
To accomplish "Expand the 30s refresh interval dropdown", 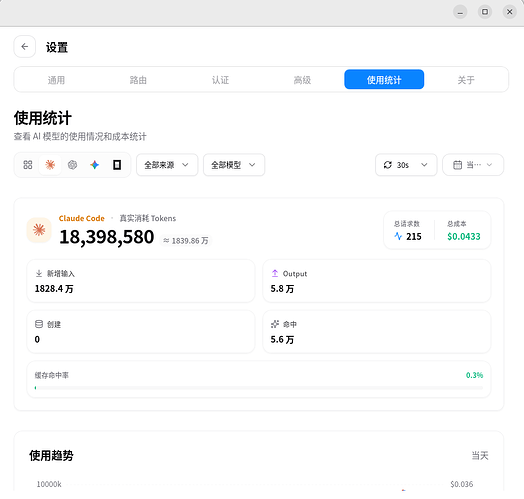I will (406, 165).
